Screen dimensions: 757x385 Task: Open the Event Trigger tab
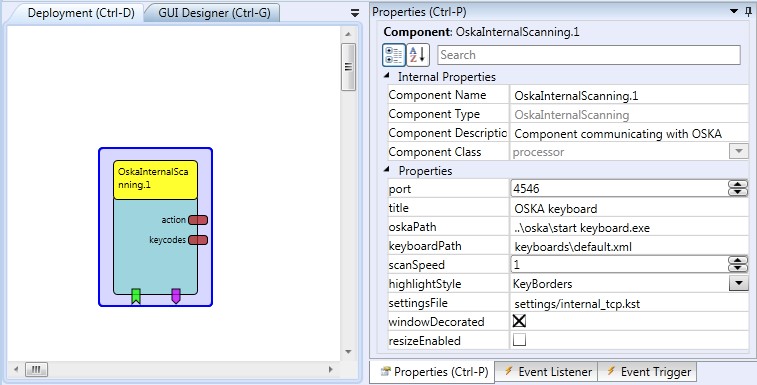pos(648,371)
